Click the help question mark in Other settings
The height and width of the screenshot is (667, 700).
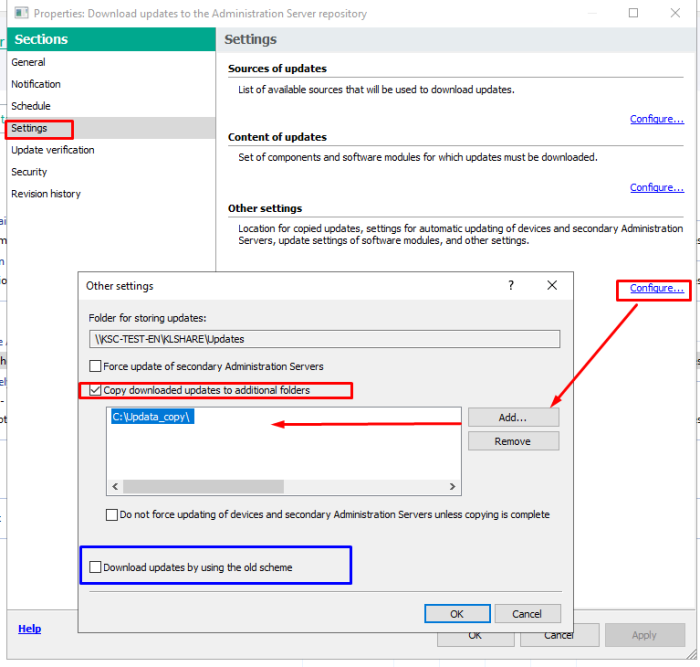pos(511,285)
